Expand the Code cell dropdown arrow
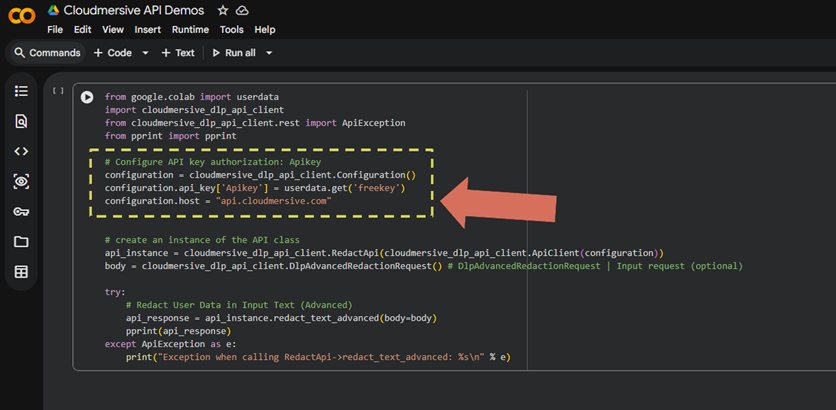Image resolution: width=836 pixels, height=410 pixels. coord(145,53)
